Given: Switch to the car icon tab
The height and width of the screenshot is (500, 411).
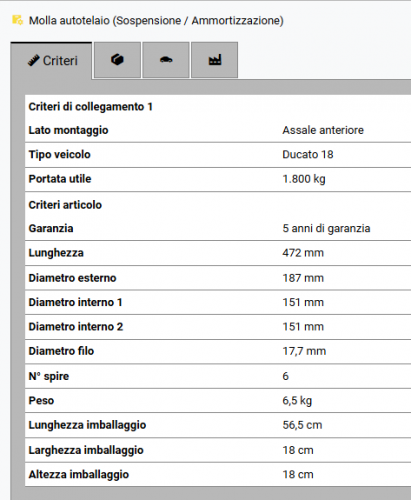Looking at the screenshot, I should tap(166, 60).
